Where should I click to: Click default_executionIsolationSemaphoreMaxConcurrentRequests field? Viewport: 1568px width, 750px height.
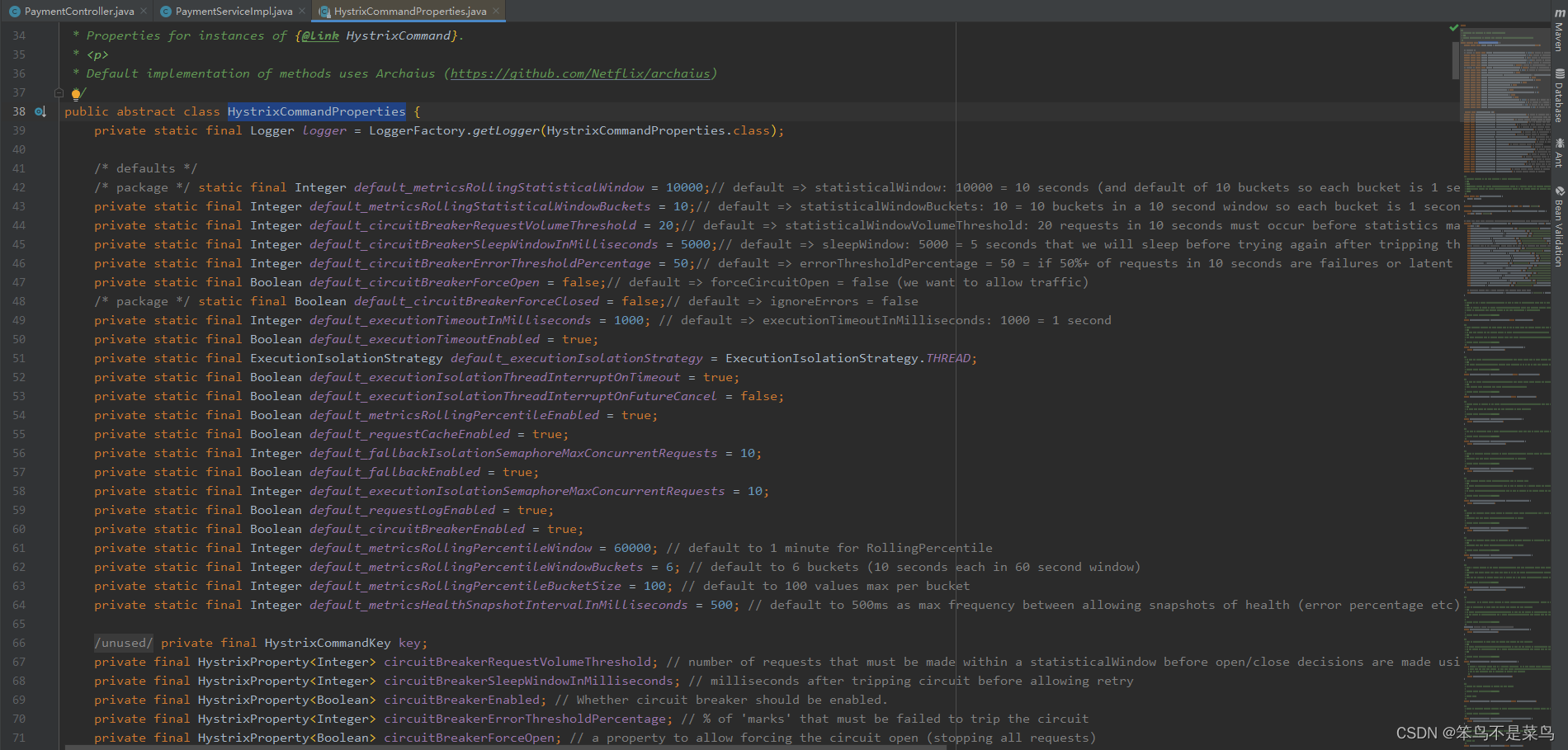tap(517, 491)
